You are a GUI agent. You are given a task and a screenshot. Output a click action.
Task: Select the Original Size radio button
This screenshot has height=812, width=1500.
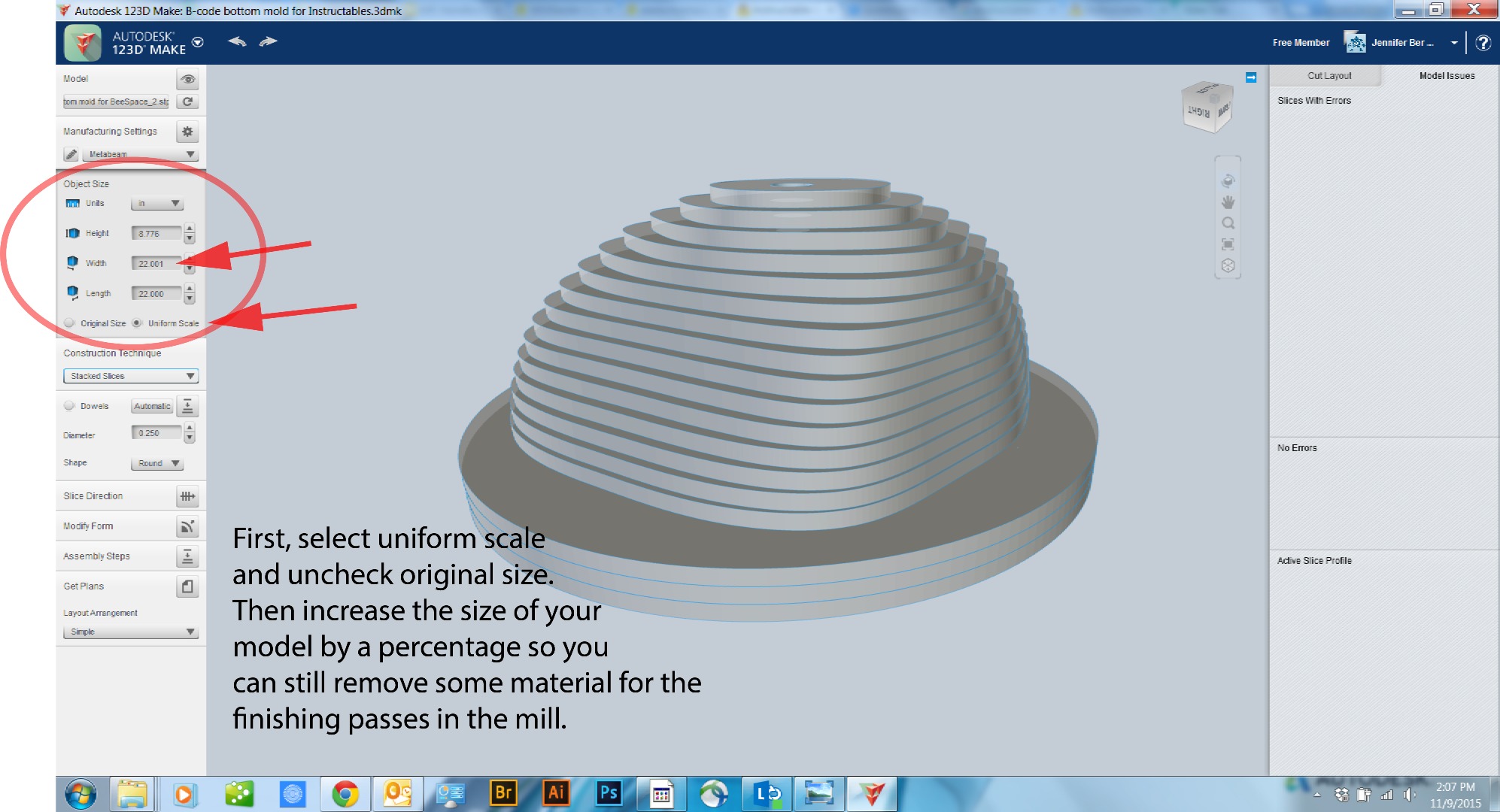click(69, 323)
